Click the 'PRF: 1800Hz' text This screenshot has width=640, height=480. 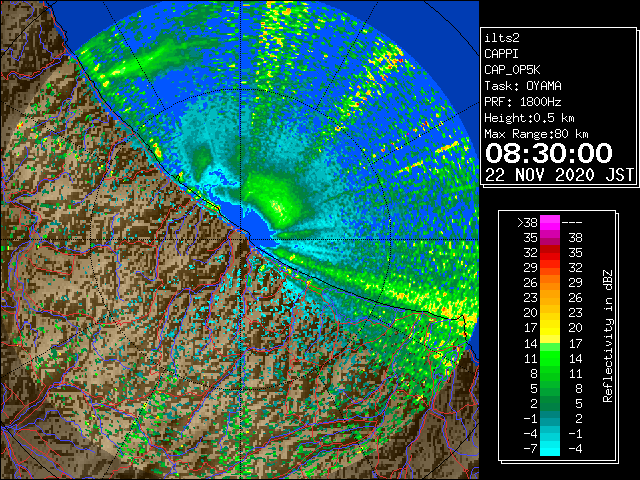(523, 102)
